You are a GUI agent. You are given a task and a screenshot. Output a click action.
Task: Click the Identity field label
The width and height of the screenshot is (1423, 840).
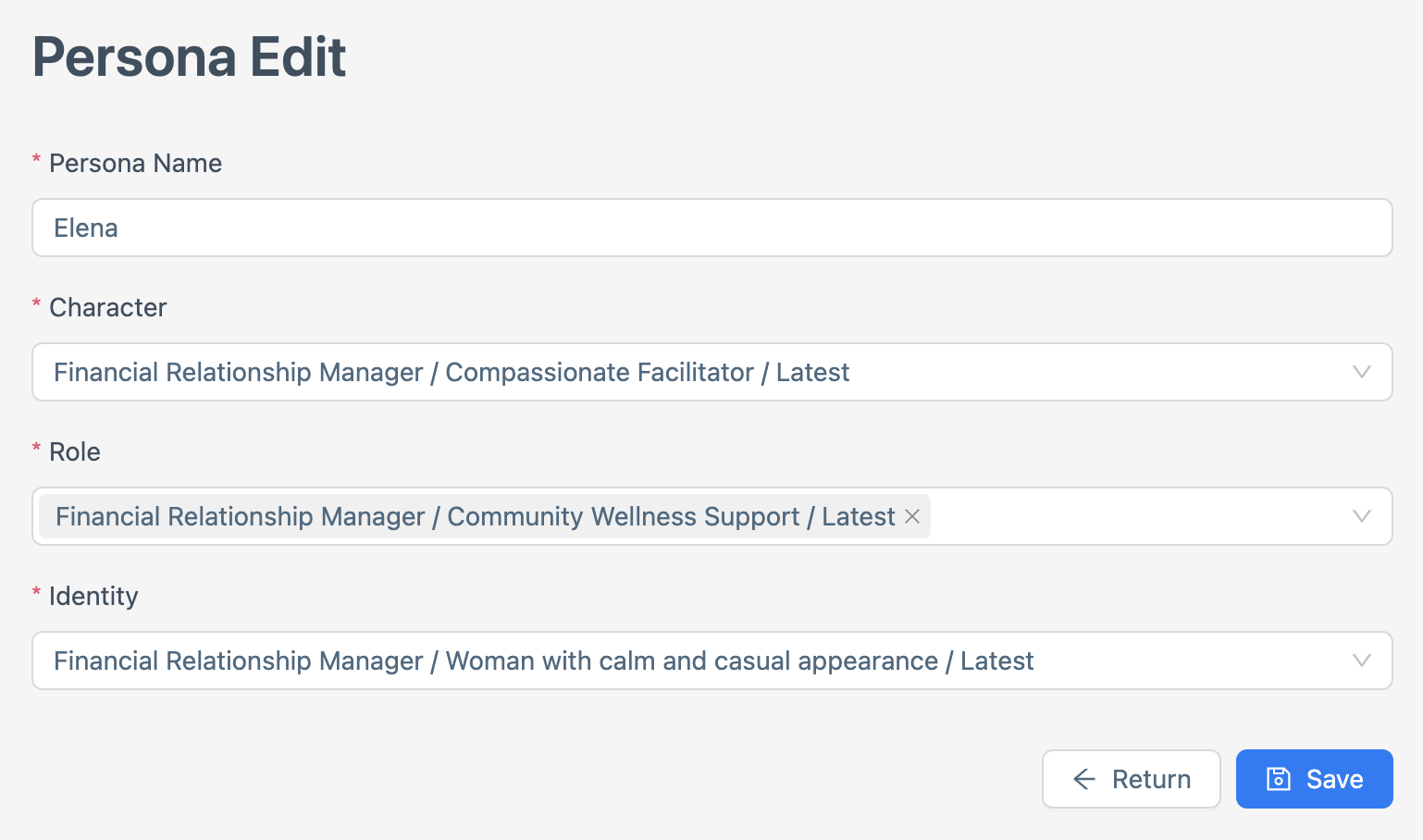93,596
